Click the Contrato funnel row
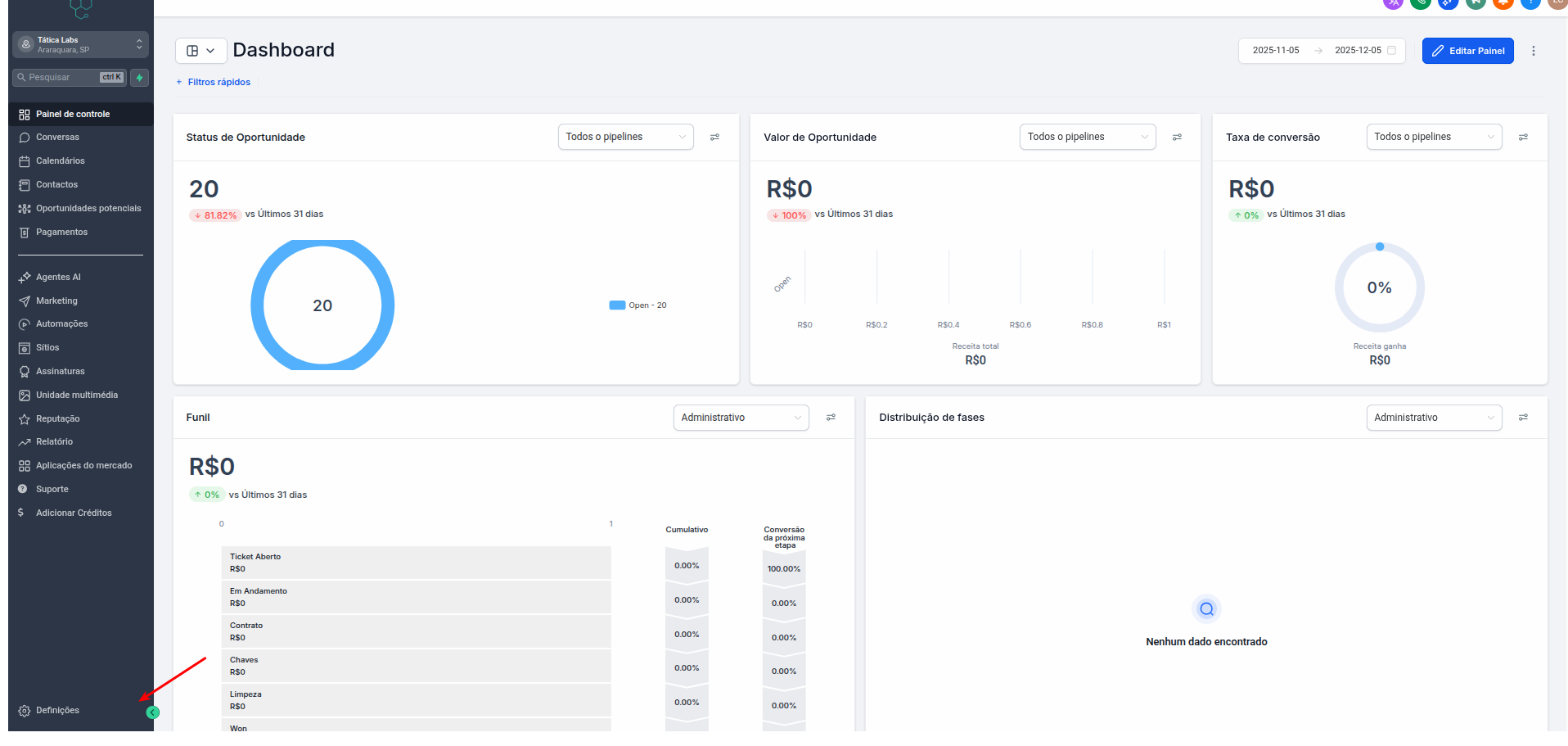This screenshot has width=1568, height=746. (416, 632)
